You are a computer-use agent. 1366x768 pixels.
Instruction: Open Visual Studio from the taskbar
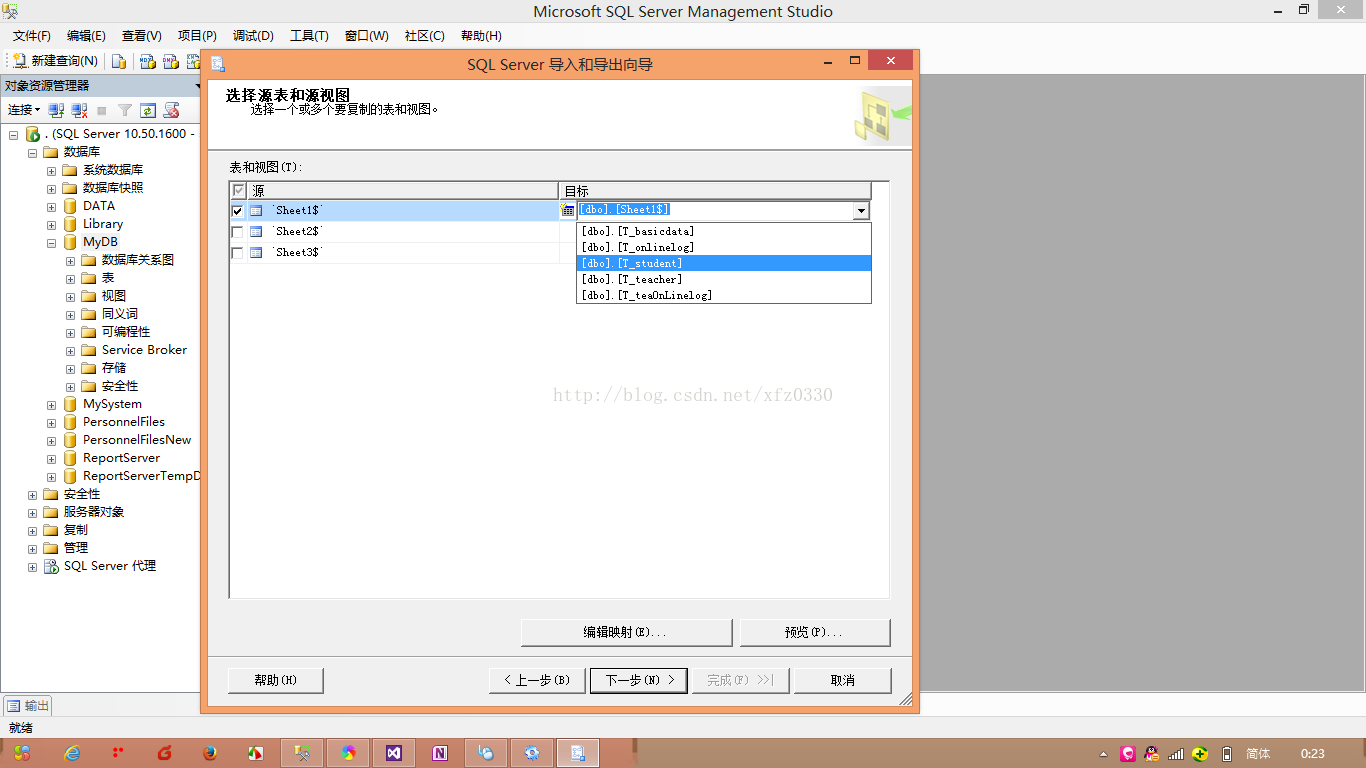click(394, 753)
